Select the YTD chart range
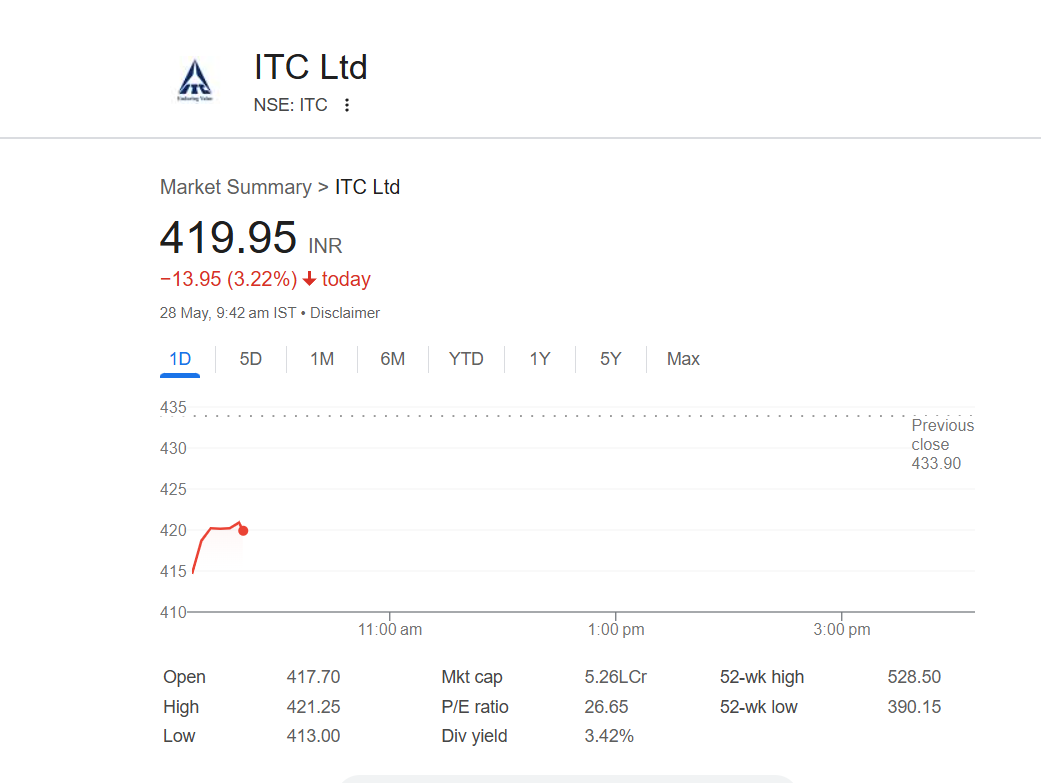Screen dimensions: 1041x783 point(466,359)
